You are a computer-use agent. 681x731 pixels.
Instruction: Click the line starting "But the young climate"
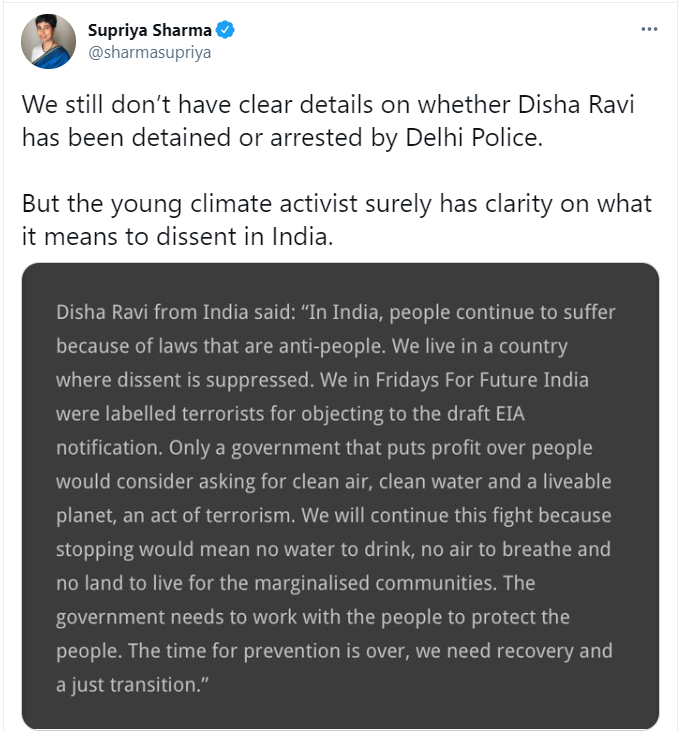point(336,204)
